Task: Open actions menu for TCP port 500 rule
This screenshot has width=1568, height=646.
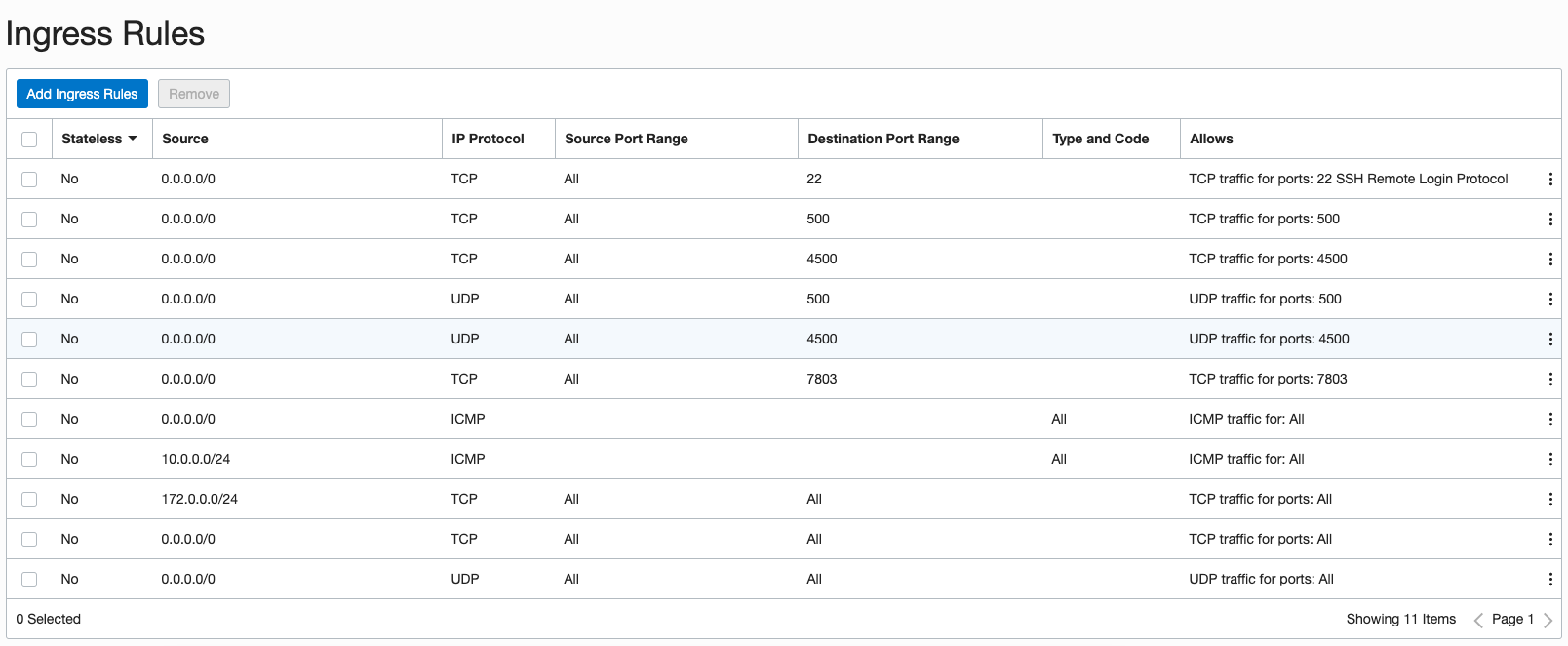Action: (x=1550, y=219)
